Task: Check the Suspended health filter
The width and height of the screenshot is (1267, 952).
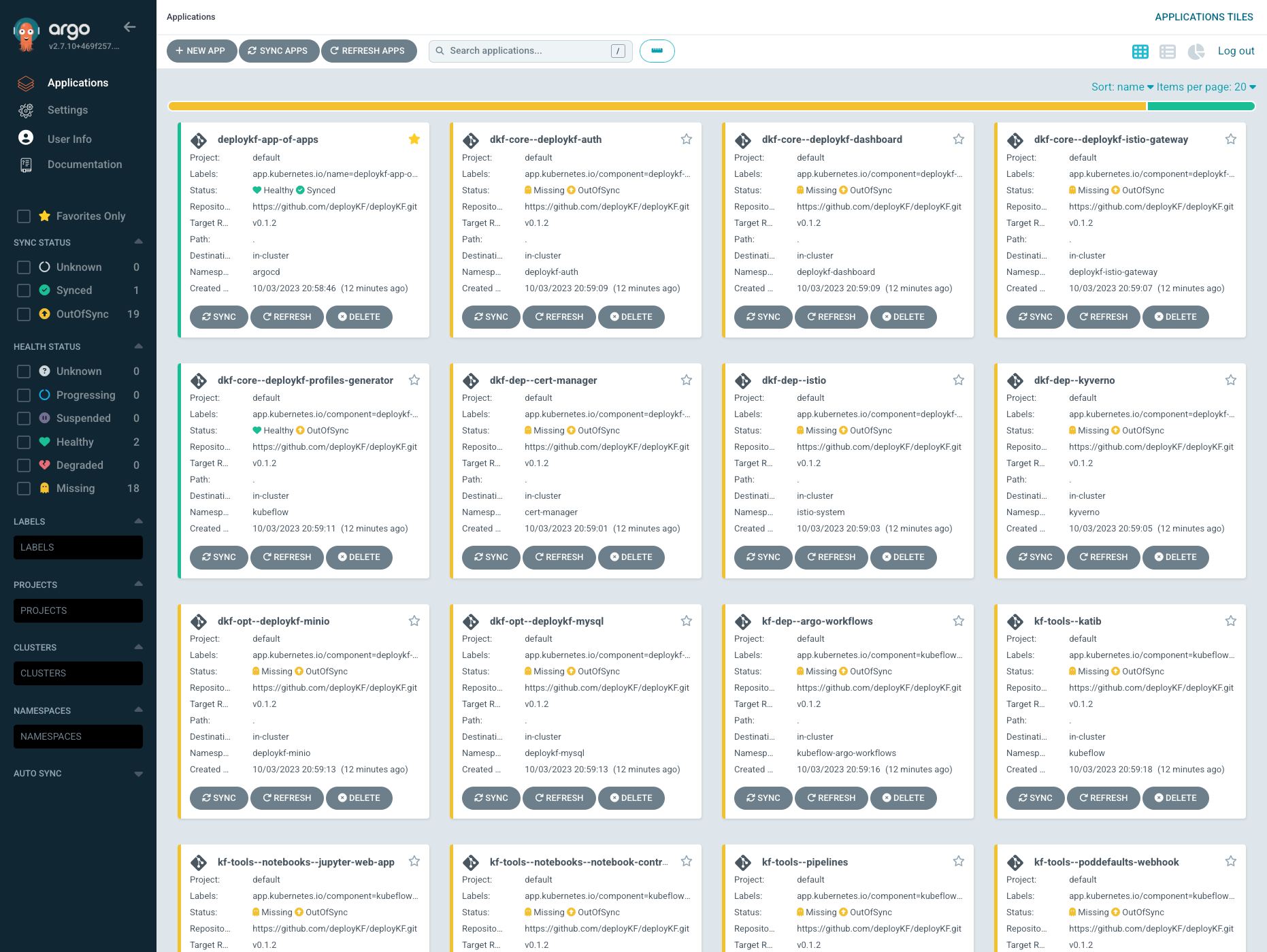Action: coord(24,418)
